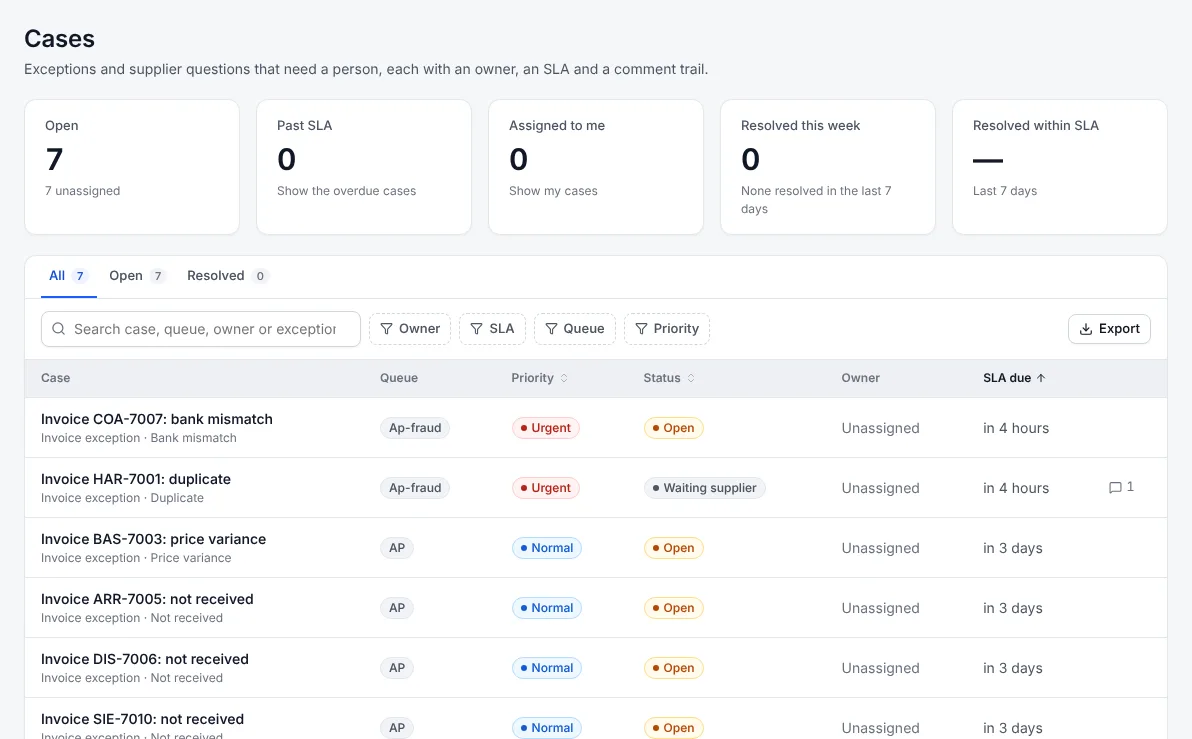
Task: Open the SLA filter
Action: 492,329
